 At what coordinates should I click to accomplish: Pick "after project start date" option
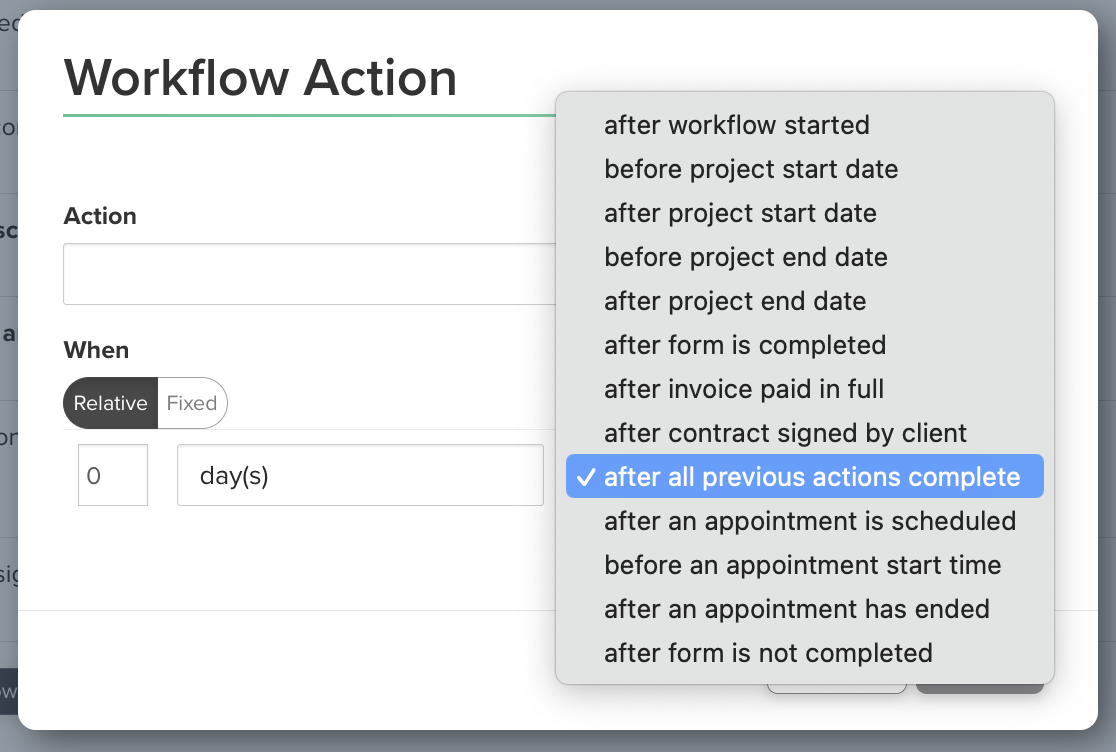point(740,213)
